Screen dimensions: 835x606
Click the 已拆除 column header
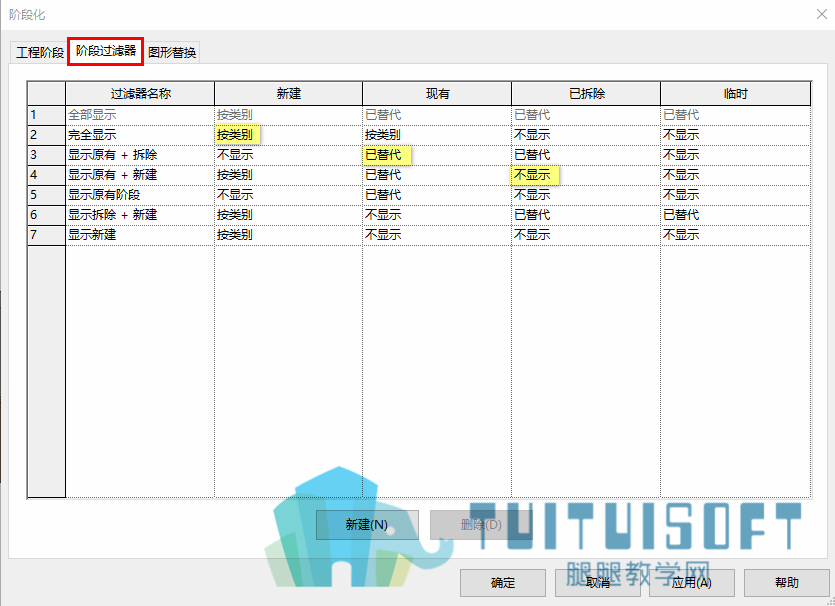click(586, 94)
